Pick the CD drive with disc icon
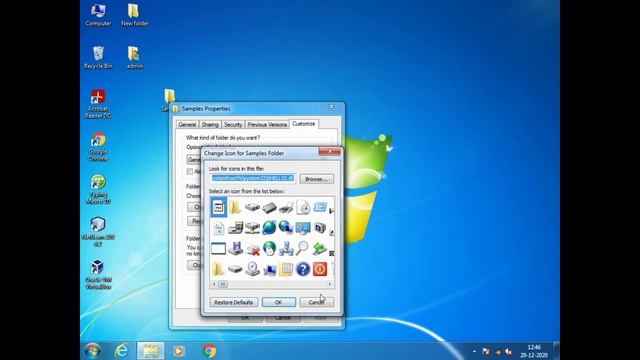 tap(252, 269)
